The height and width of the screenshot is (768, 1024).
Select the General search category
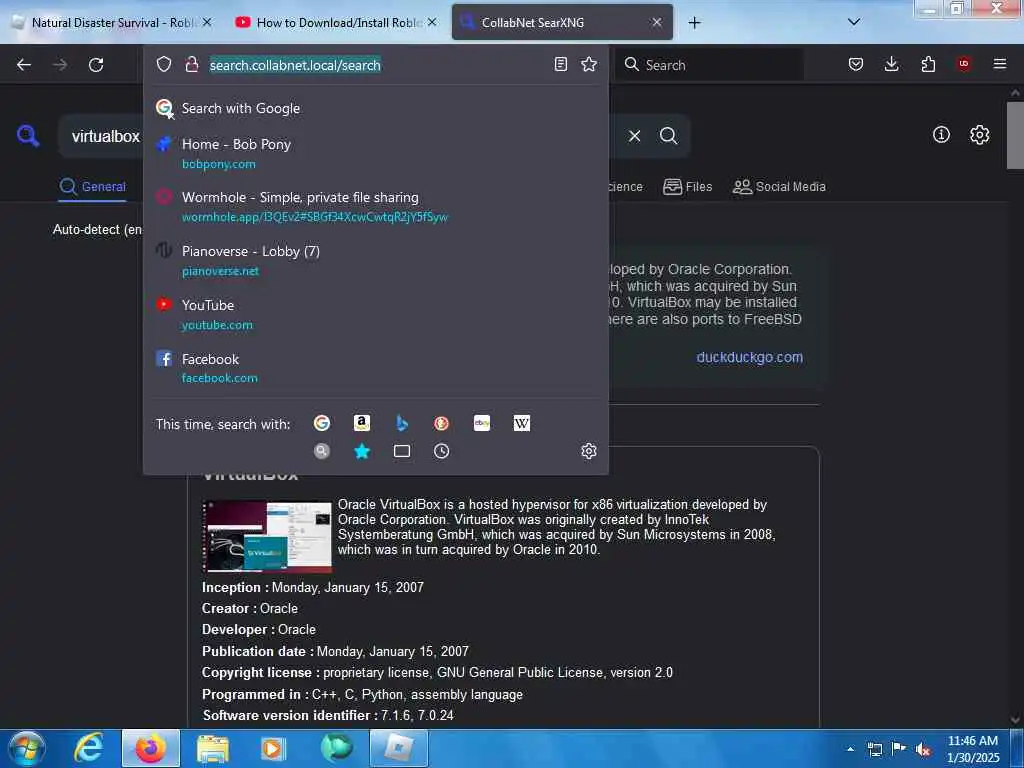[x=92, y=187]
